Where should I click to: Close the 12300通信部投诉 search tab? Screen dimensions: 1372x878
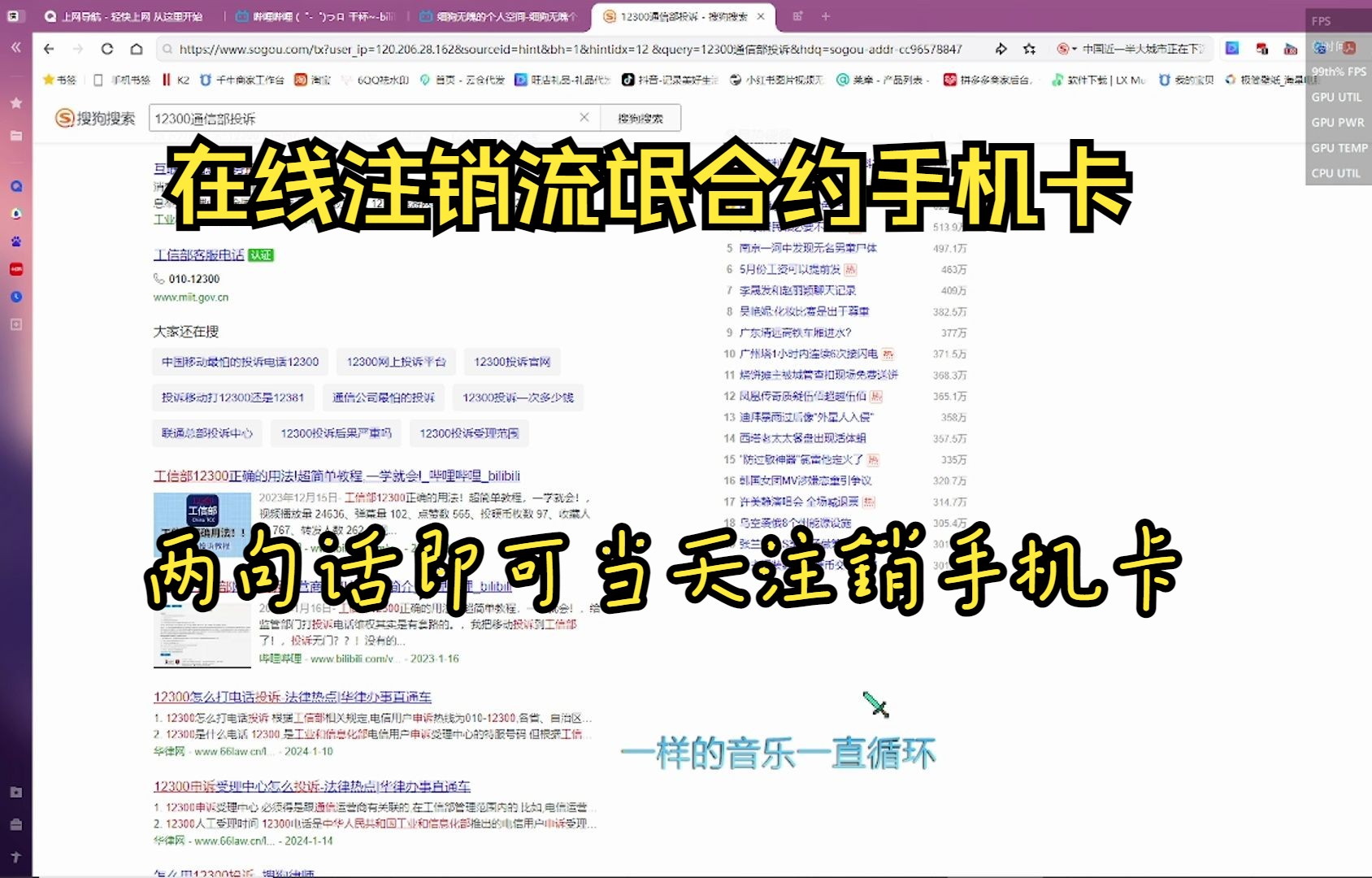click(761, 16)
